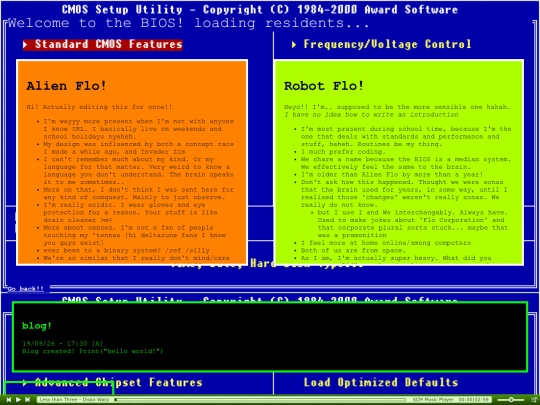
Task: Click the 'blog!' heading
Action: (x=37, y=325)
